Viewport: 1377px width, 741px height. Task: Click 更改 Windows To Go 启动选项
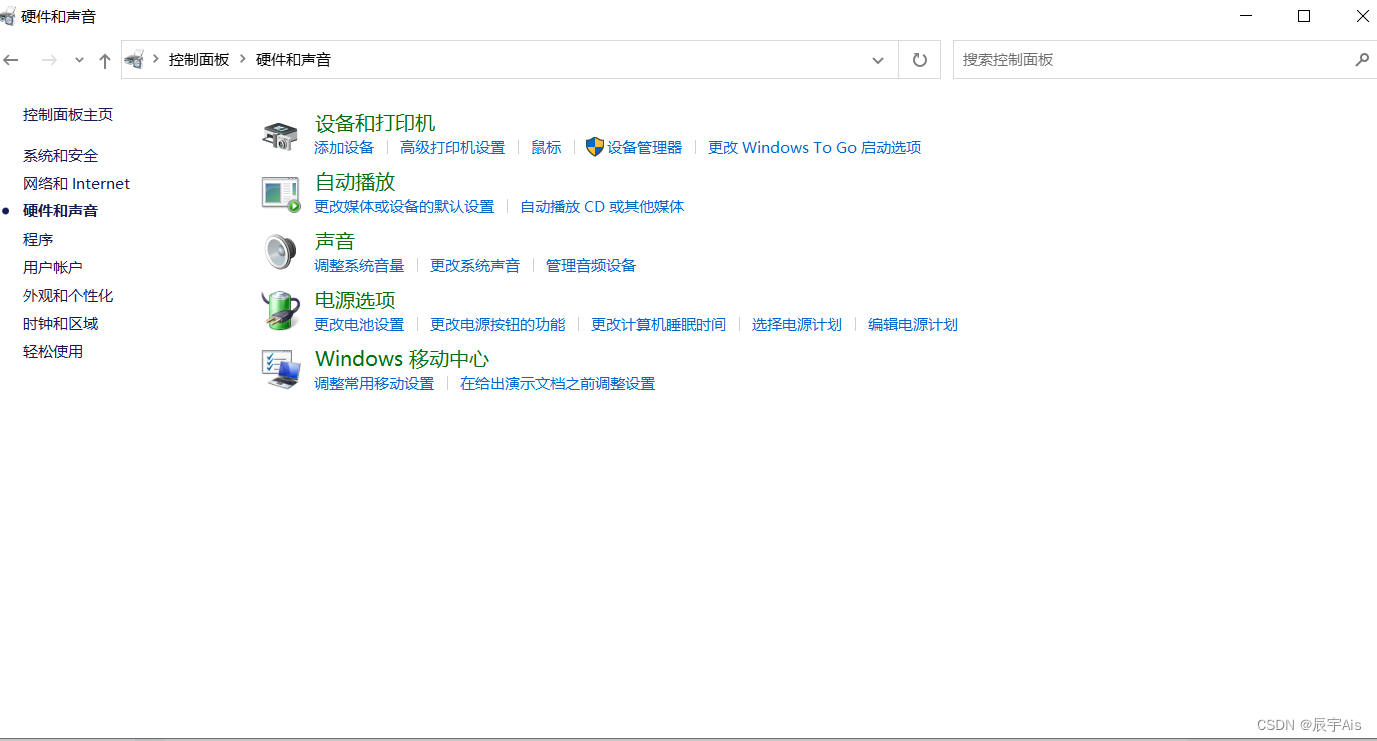point(815,148)
